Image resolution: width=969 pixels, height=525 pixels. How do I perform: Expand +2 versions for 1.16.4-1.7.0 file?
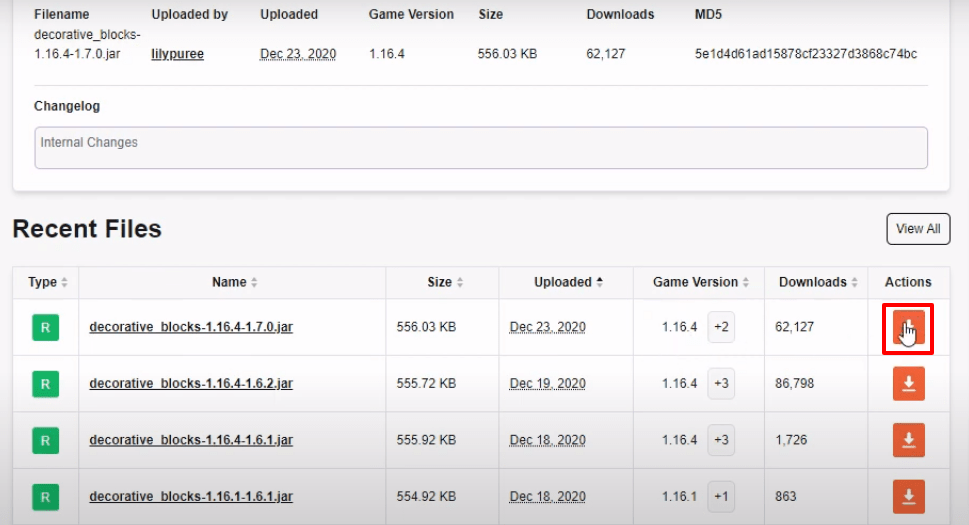(721, 327)
